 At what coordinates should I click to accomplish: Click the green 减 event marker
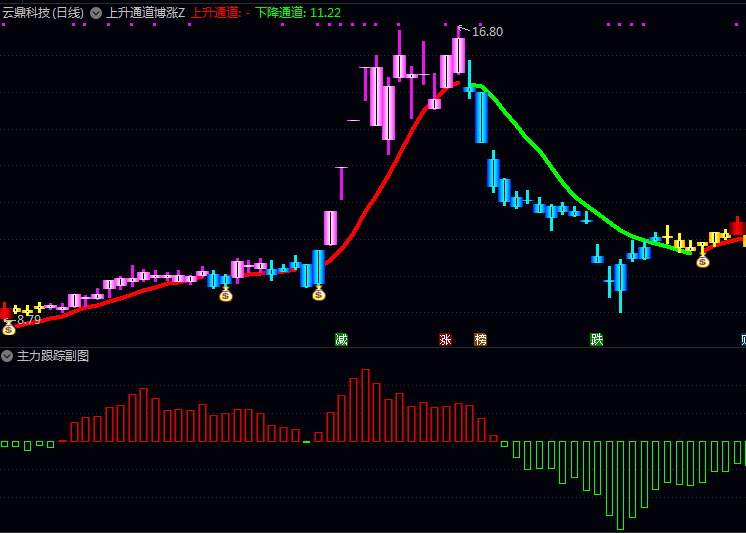(341, 340)
